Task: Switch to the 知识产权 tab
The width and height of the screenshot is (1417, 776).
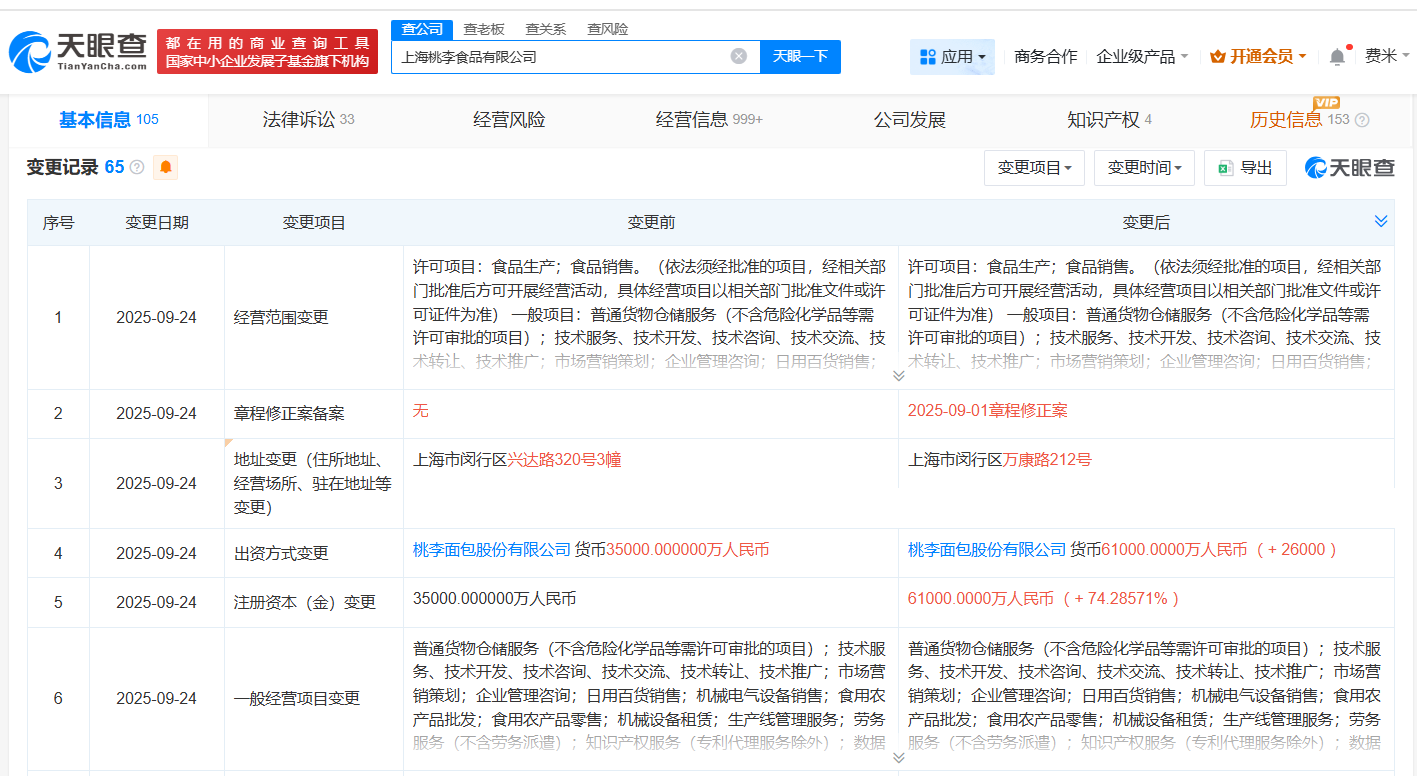Action: click(1108, 120)
